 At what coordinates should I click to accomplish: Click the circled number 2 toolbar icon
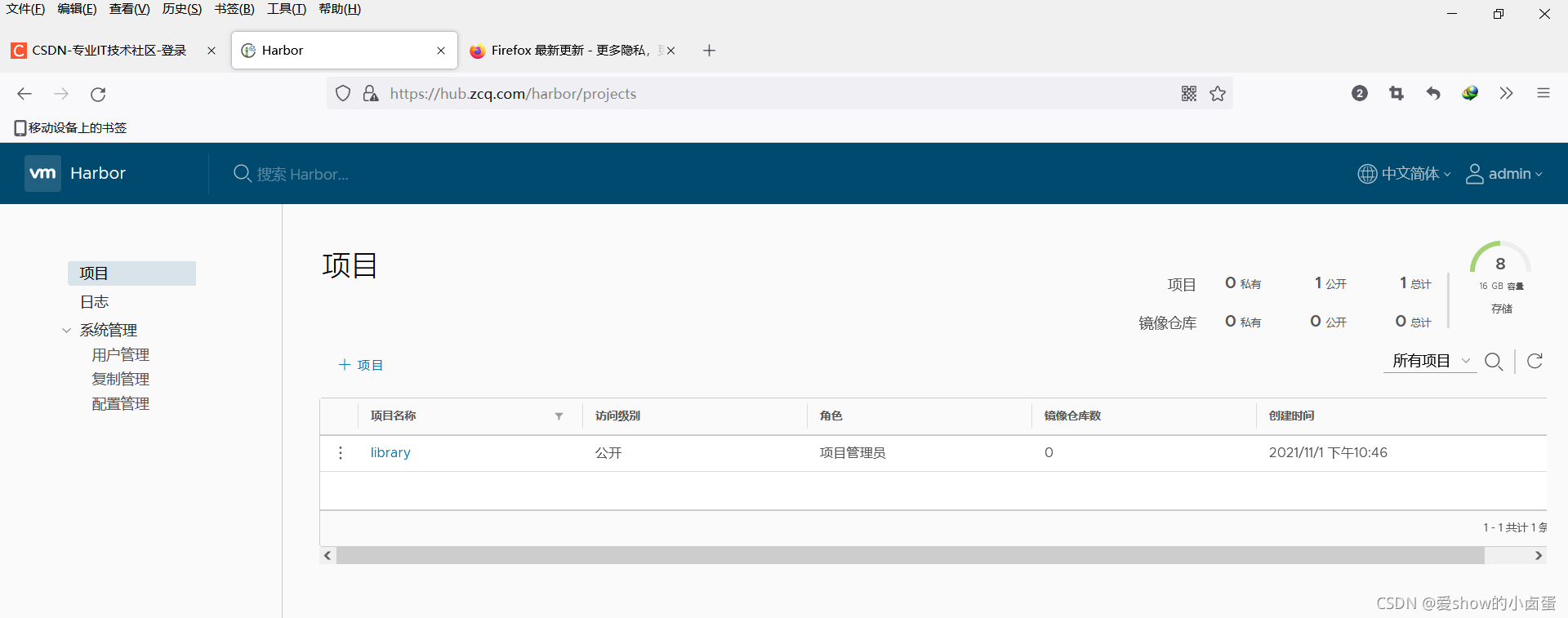[1360, 93]
